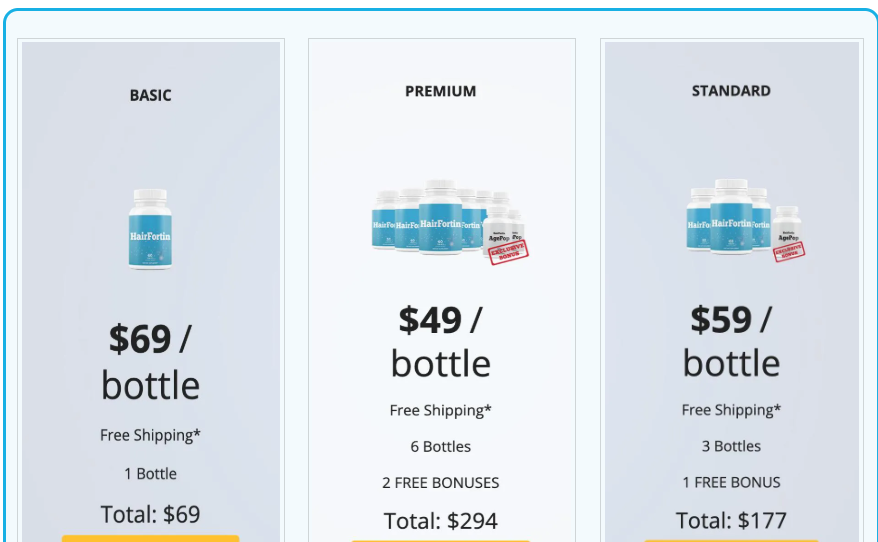Click the red bonus stamp on Premium image
Viewport: 878px width, 542px height.
click(x=509, y=249)
